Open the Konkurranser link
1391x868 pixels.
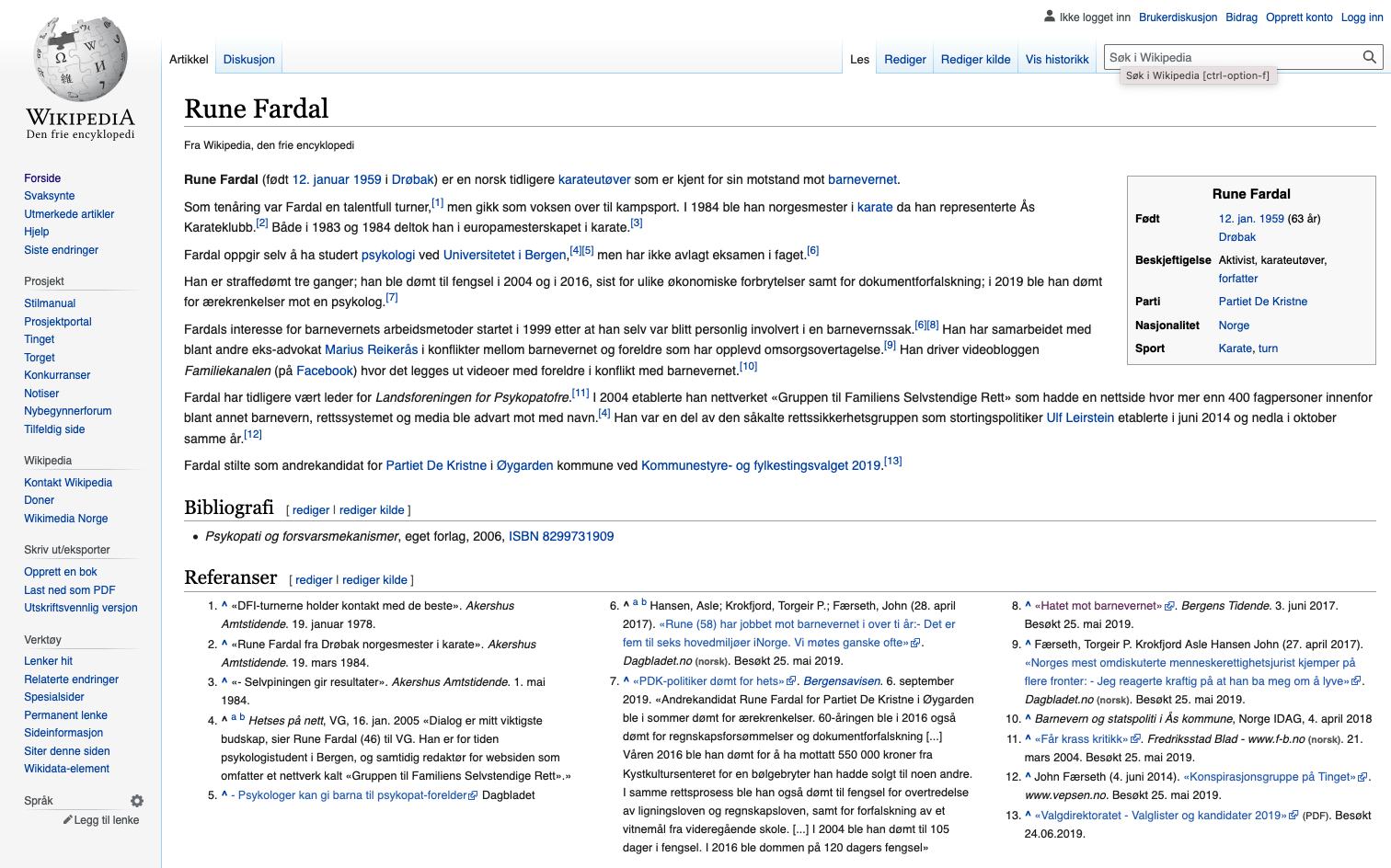[57, 375]
